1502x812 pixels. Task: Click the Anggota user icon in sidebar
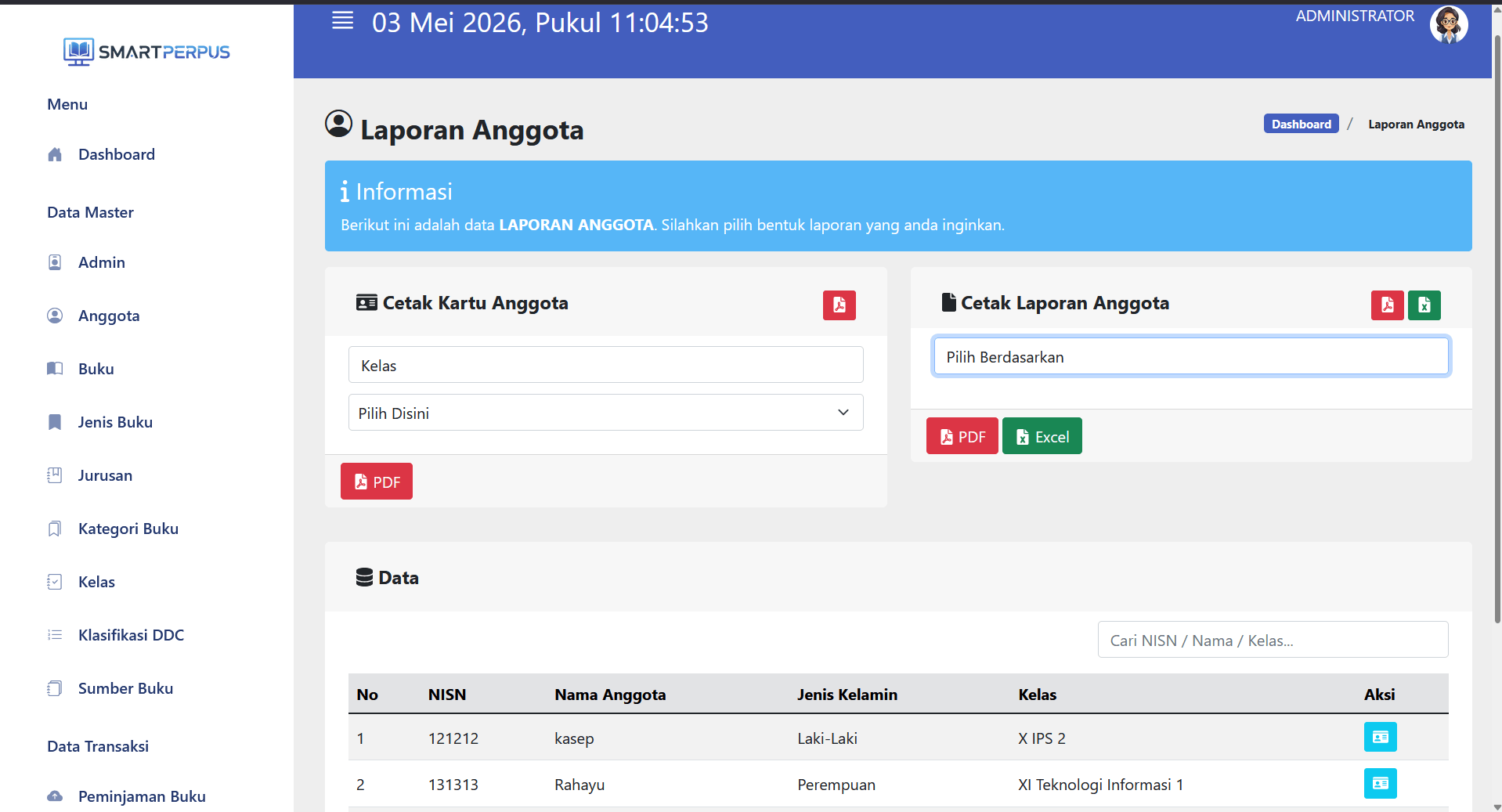tap(55, 316)
